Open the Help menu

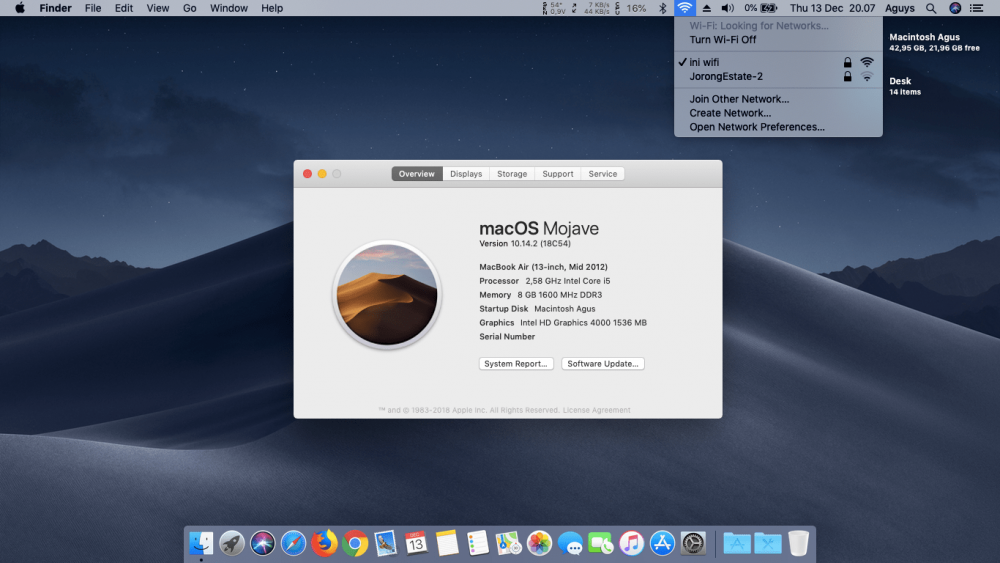click(x=272, y=8)
